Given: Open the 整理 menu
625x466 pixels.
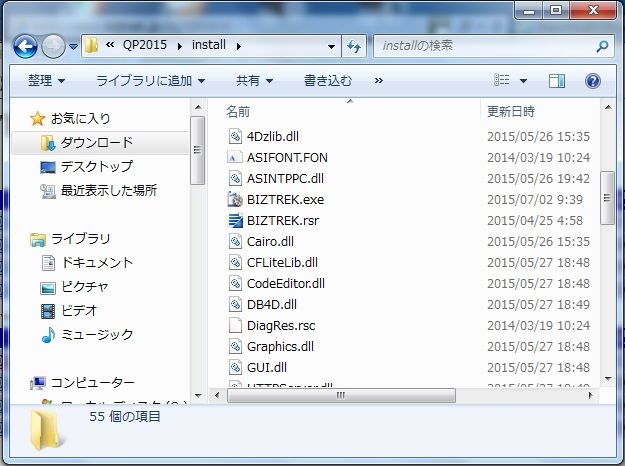Looking at the screenshot, I should (46, 81).
